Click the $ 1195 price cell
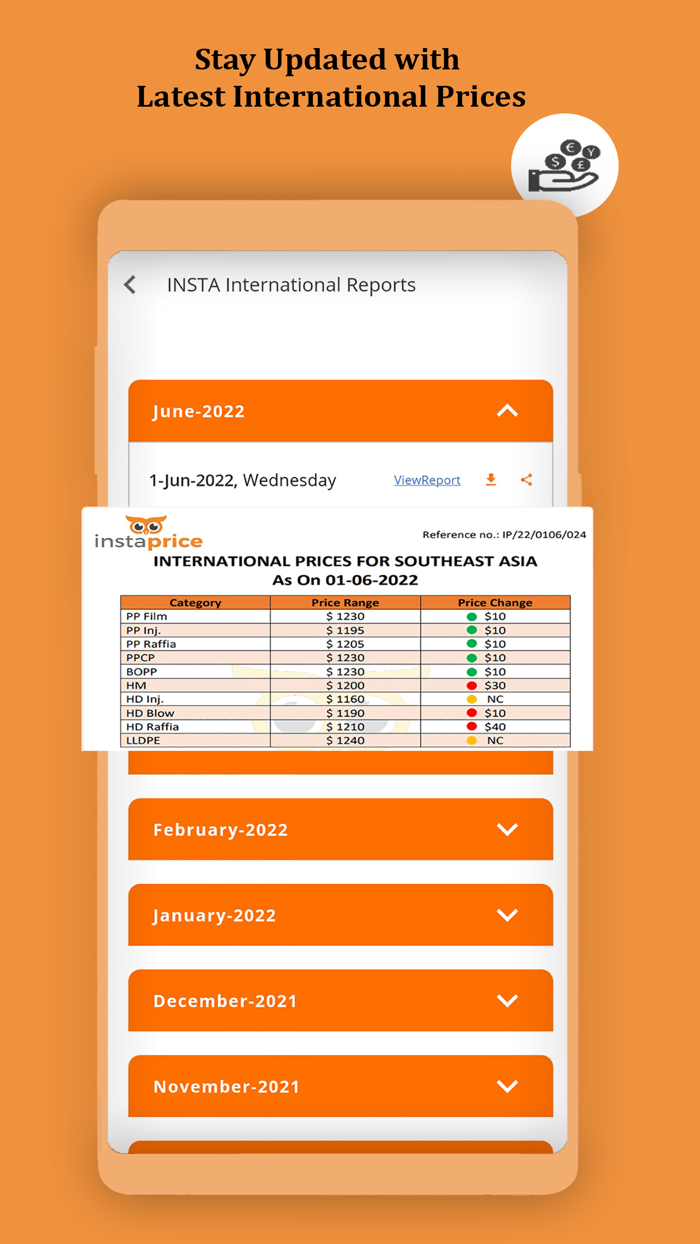This screenshot has width=700, height=1244. 345,631
